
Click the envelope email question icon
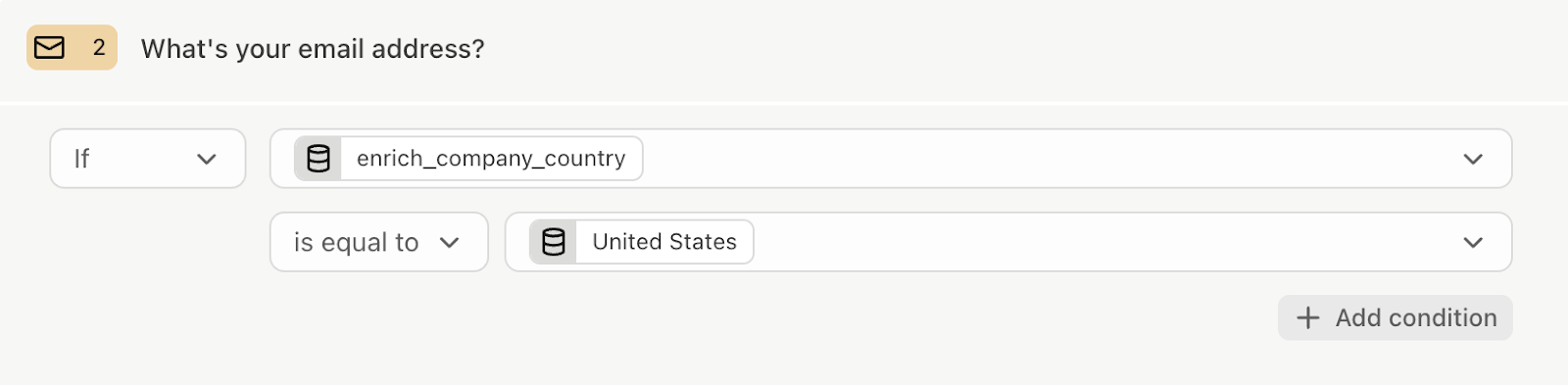pos(49,48)
